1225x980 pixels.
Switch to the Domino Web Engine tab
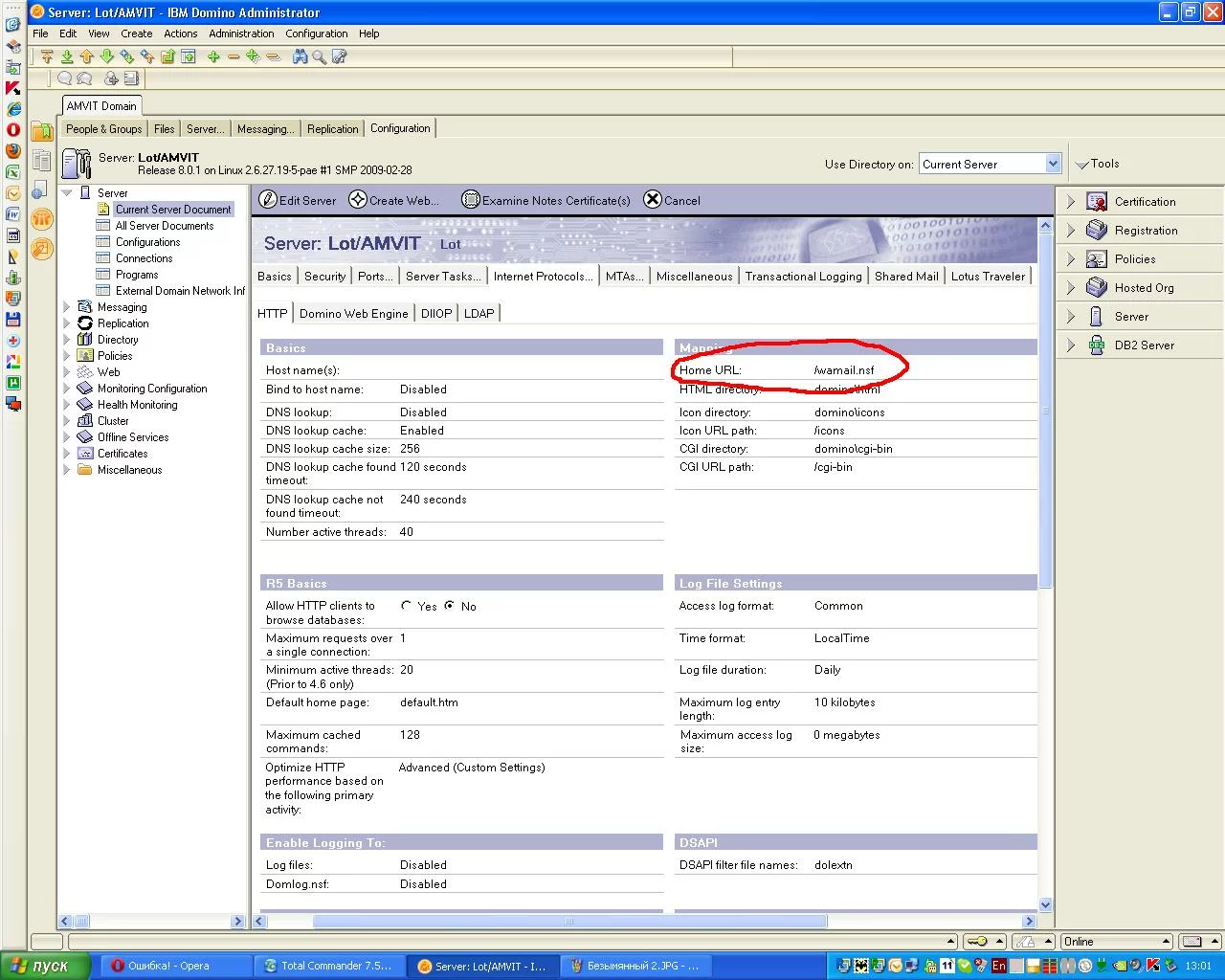pos(353,314)
